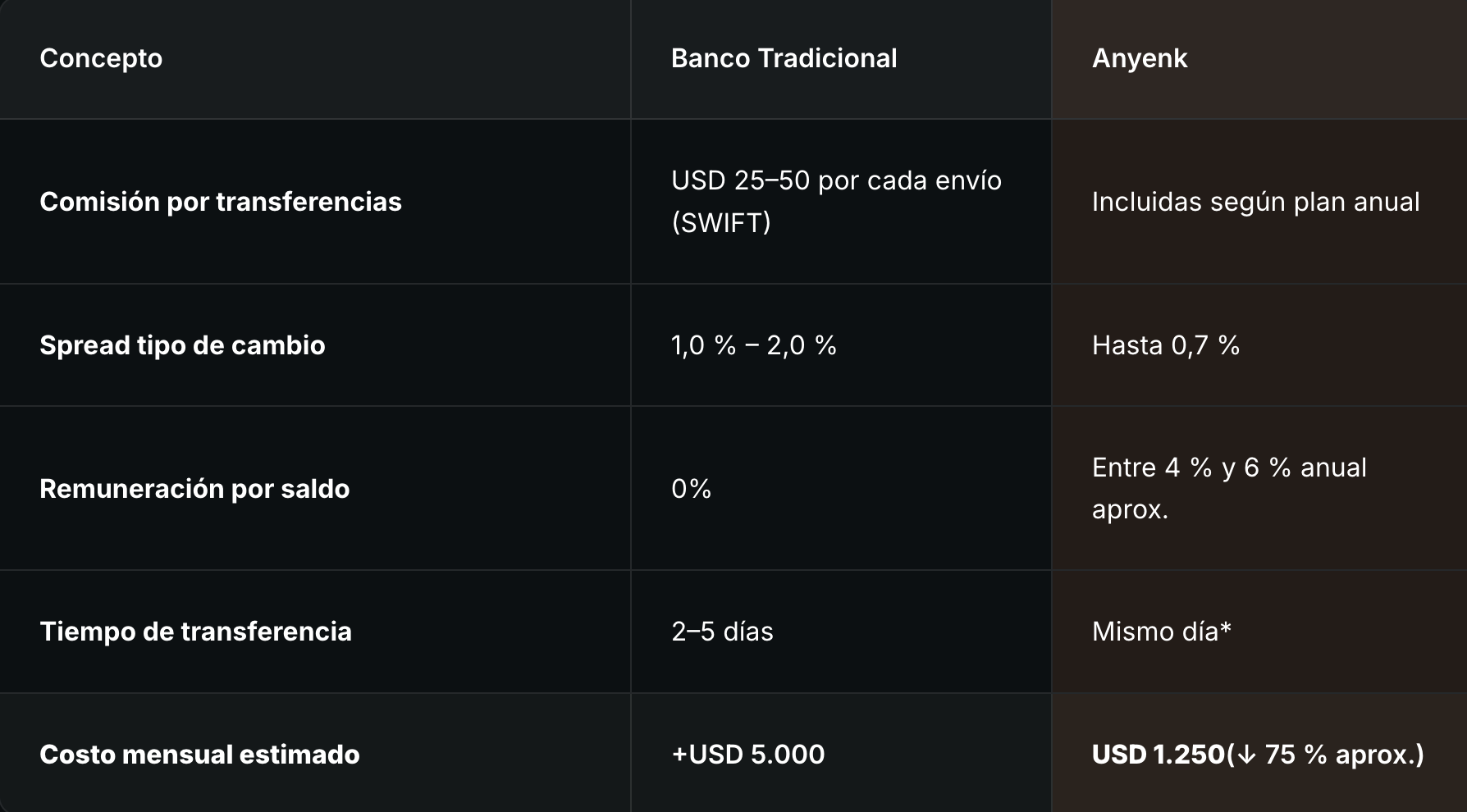Click the 0% remuneration value
1467x812 pixels.
click(x=691, y=489)
